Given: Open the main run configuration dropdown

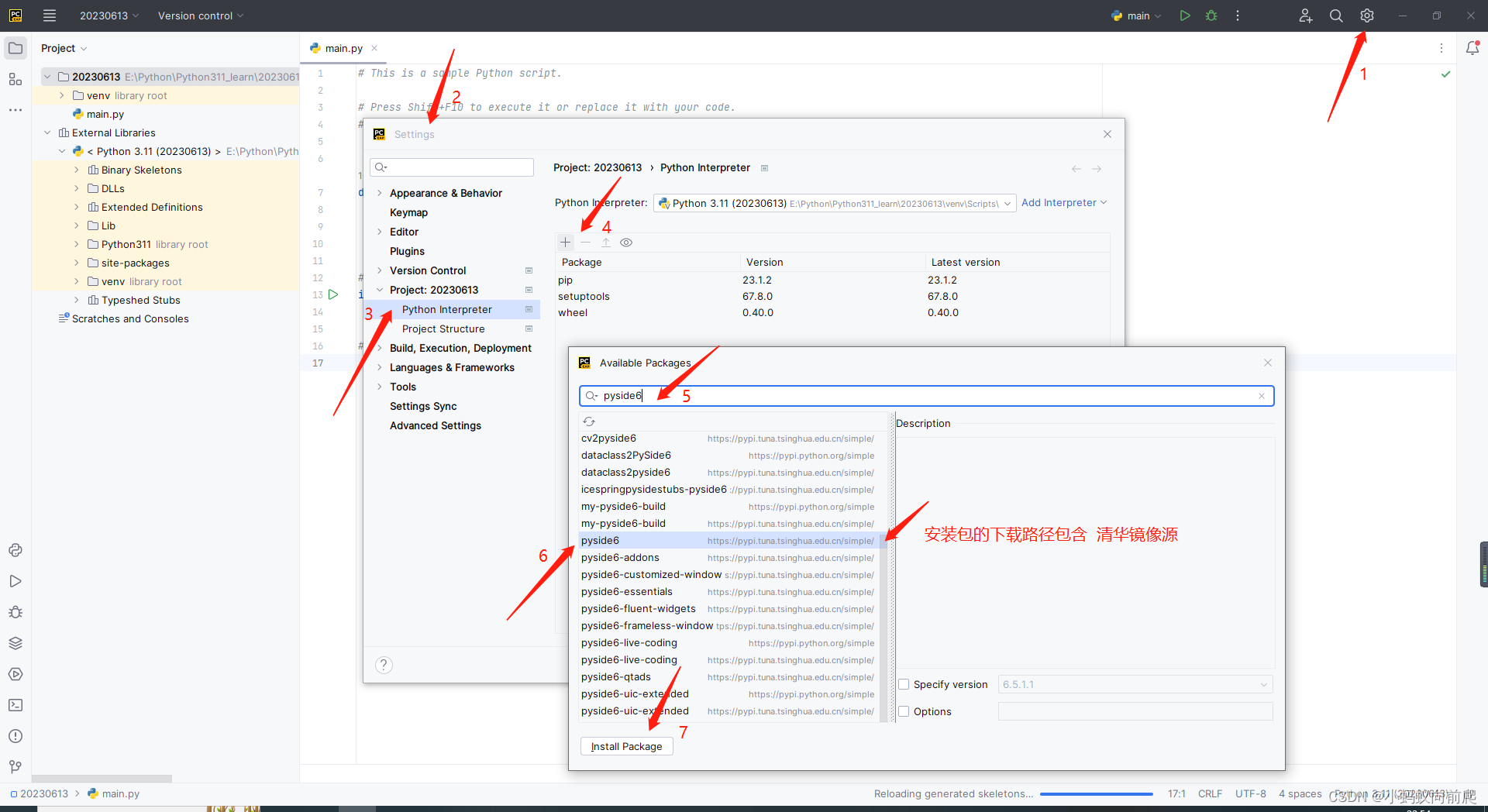Looking at the screenshot, I should pos(1136,15).
